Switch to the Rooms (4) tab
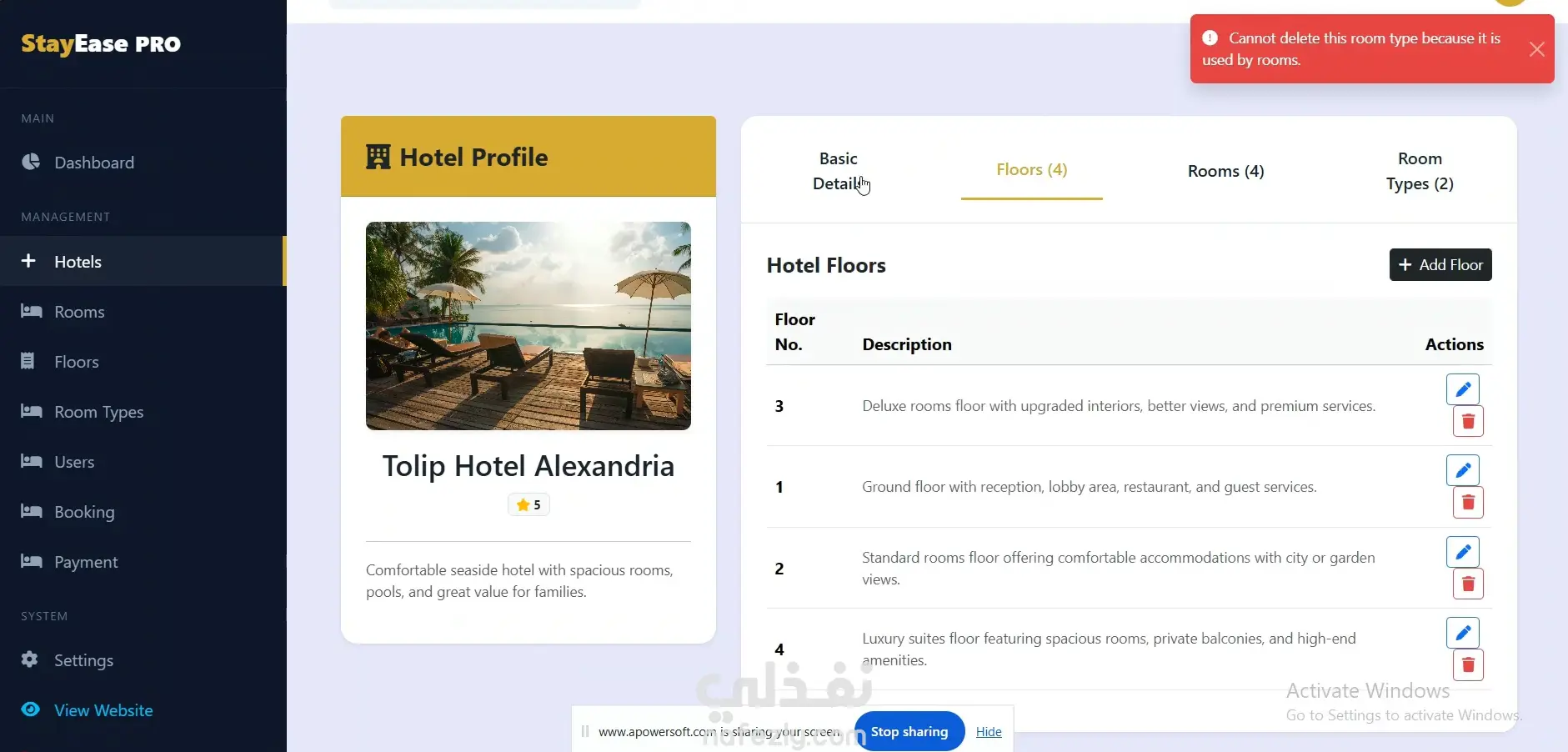 [1225, 171]
